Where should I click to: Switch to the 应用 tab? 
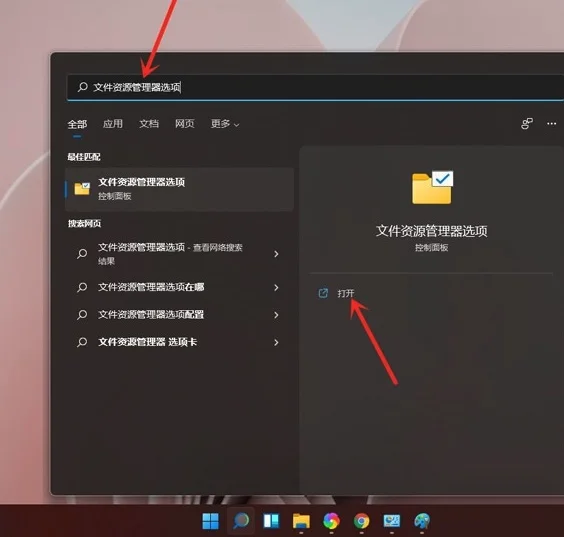pos(113,124)
